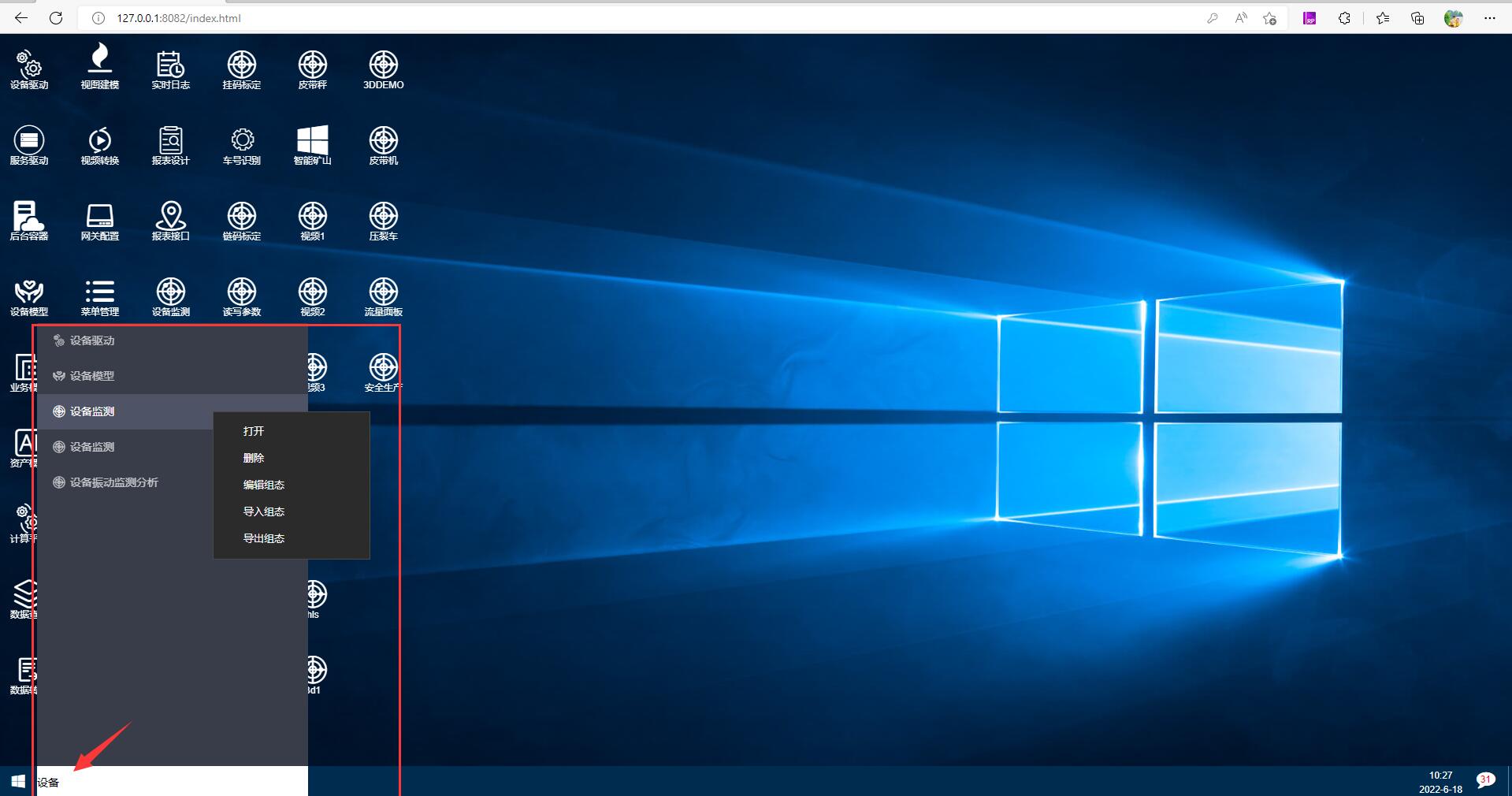Click the 皮带机 desktop icon

[x=384, y=145]
